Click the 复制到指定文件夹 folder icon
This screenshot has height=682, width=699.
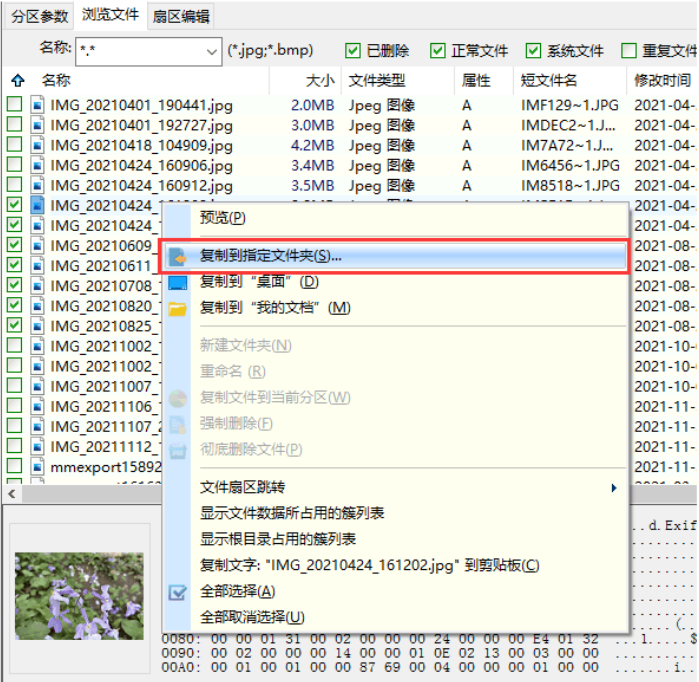(178, 256)
